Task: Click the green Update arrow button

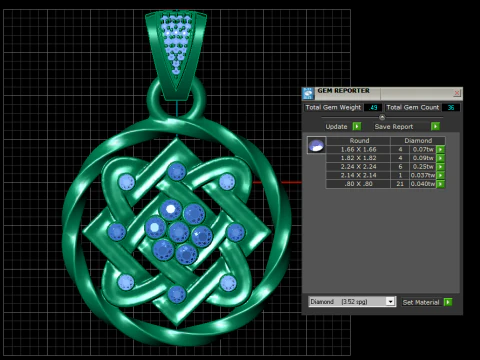Action: [357, 126]
